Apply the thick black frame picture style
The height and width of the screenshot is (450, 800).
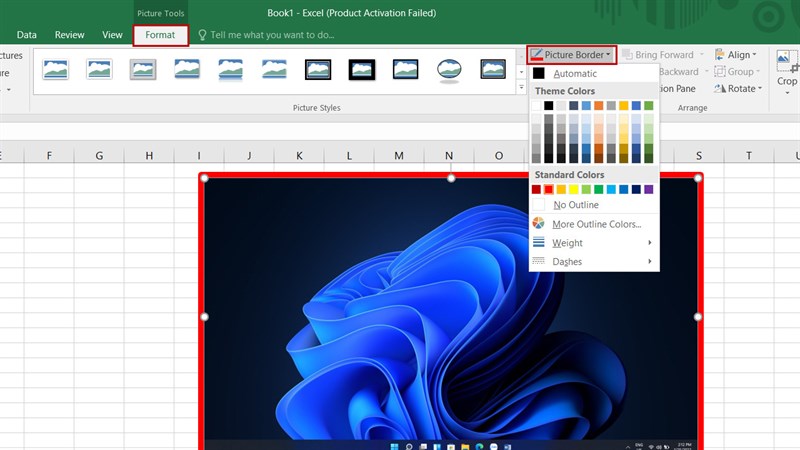click(362, 69)
